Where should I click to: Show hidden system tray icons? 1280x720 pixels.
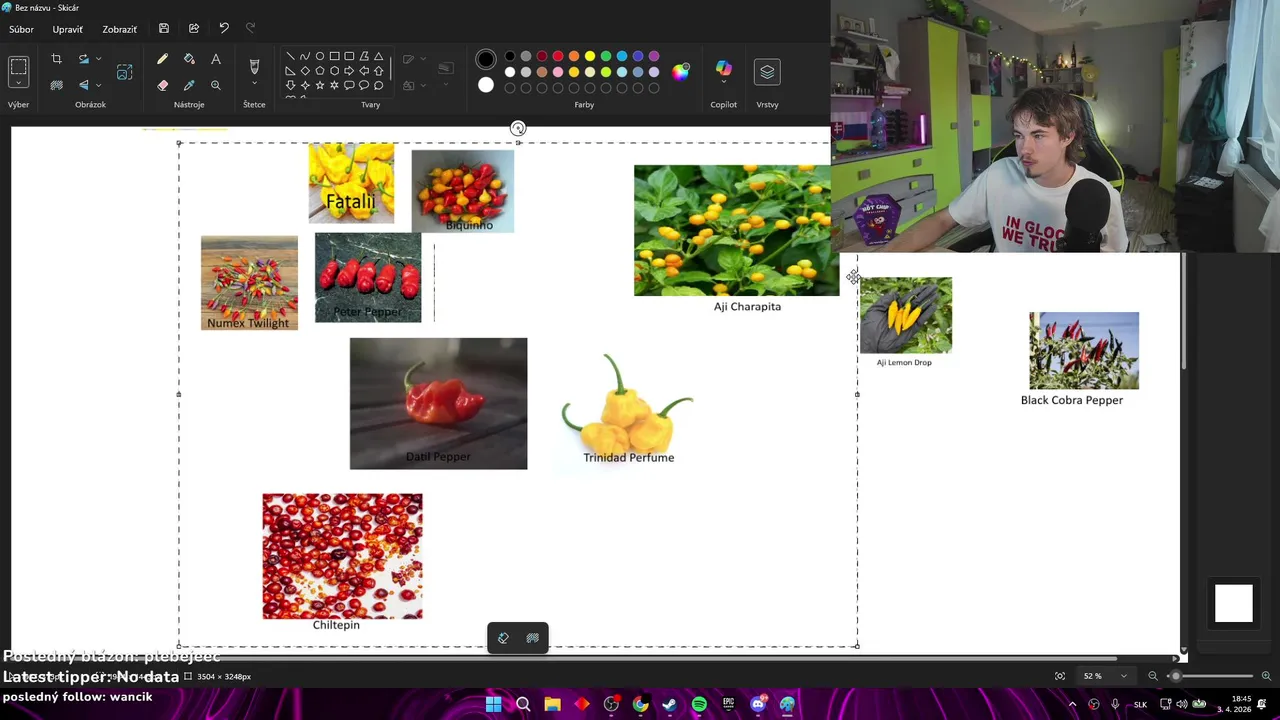(x=1073, y=705)
